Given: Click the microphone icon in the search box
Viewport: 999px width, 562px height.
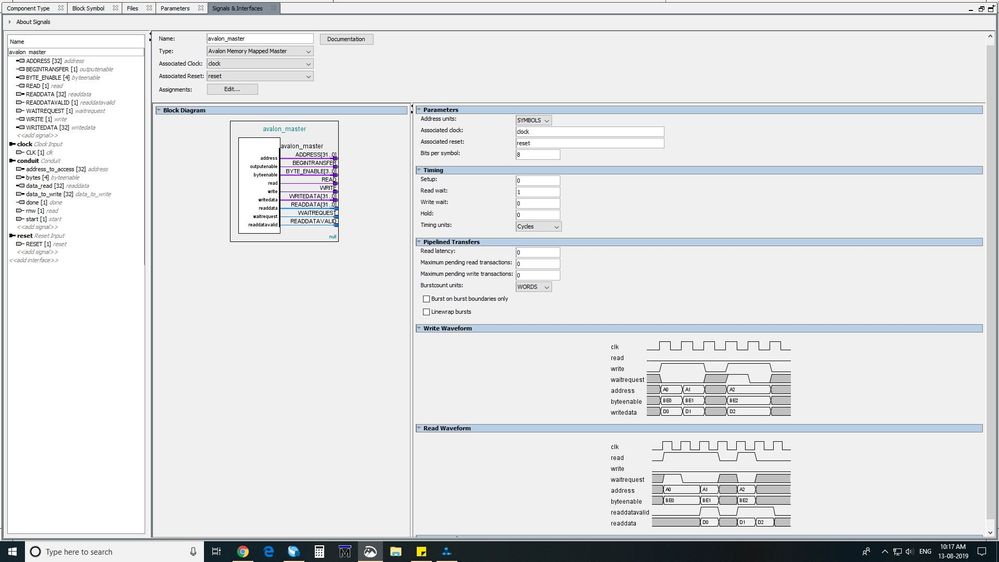Looking at the screenshot, I should click(x=193, y=551).
